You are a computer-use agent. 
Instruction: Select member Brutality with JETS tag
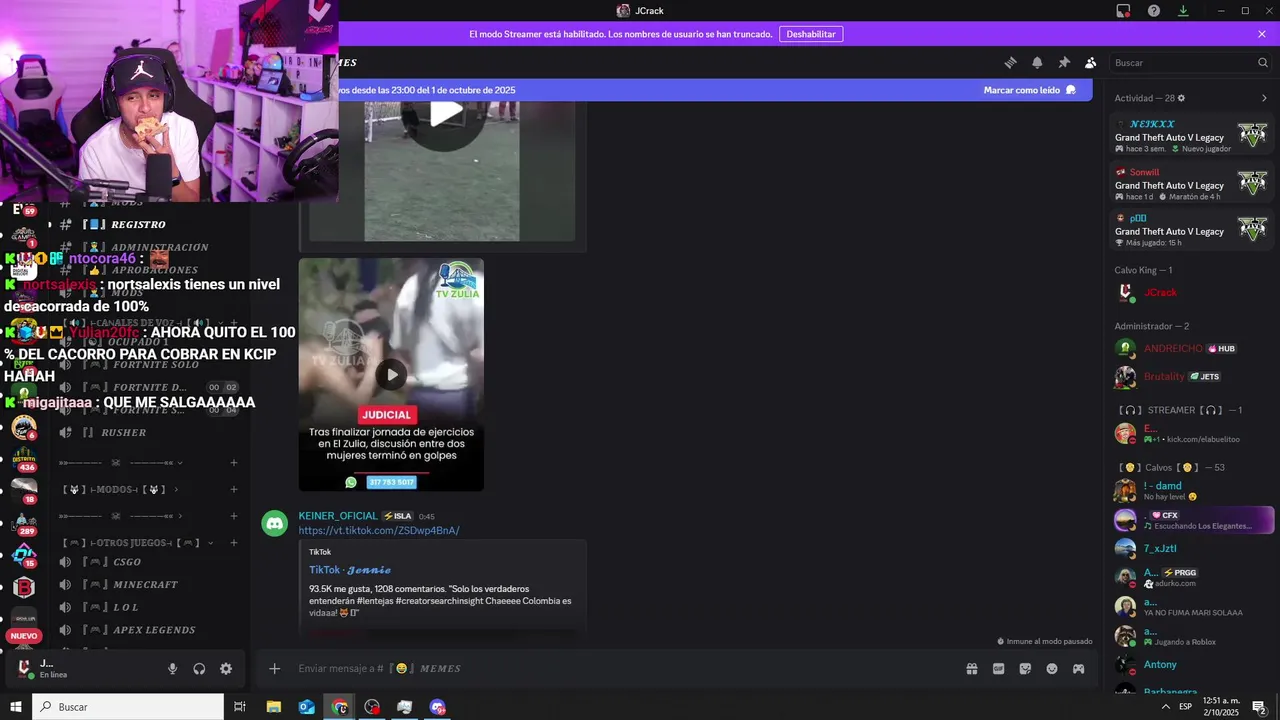point(1192,376)
